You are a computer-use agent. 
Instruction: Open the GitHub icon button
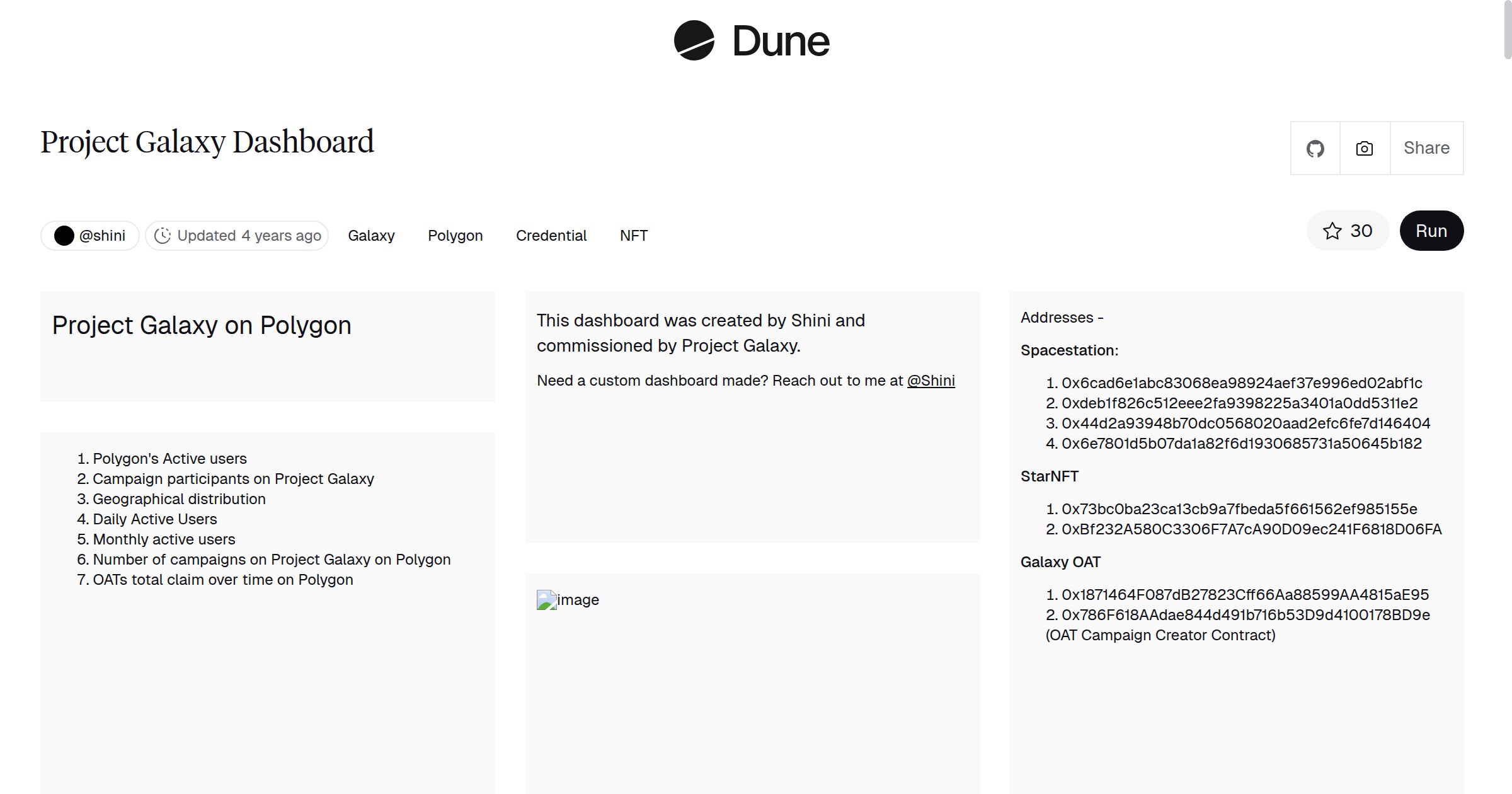1315,149
